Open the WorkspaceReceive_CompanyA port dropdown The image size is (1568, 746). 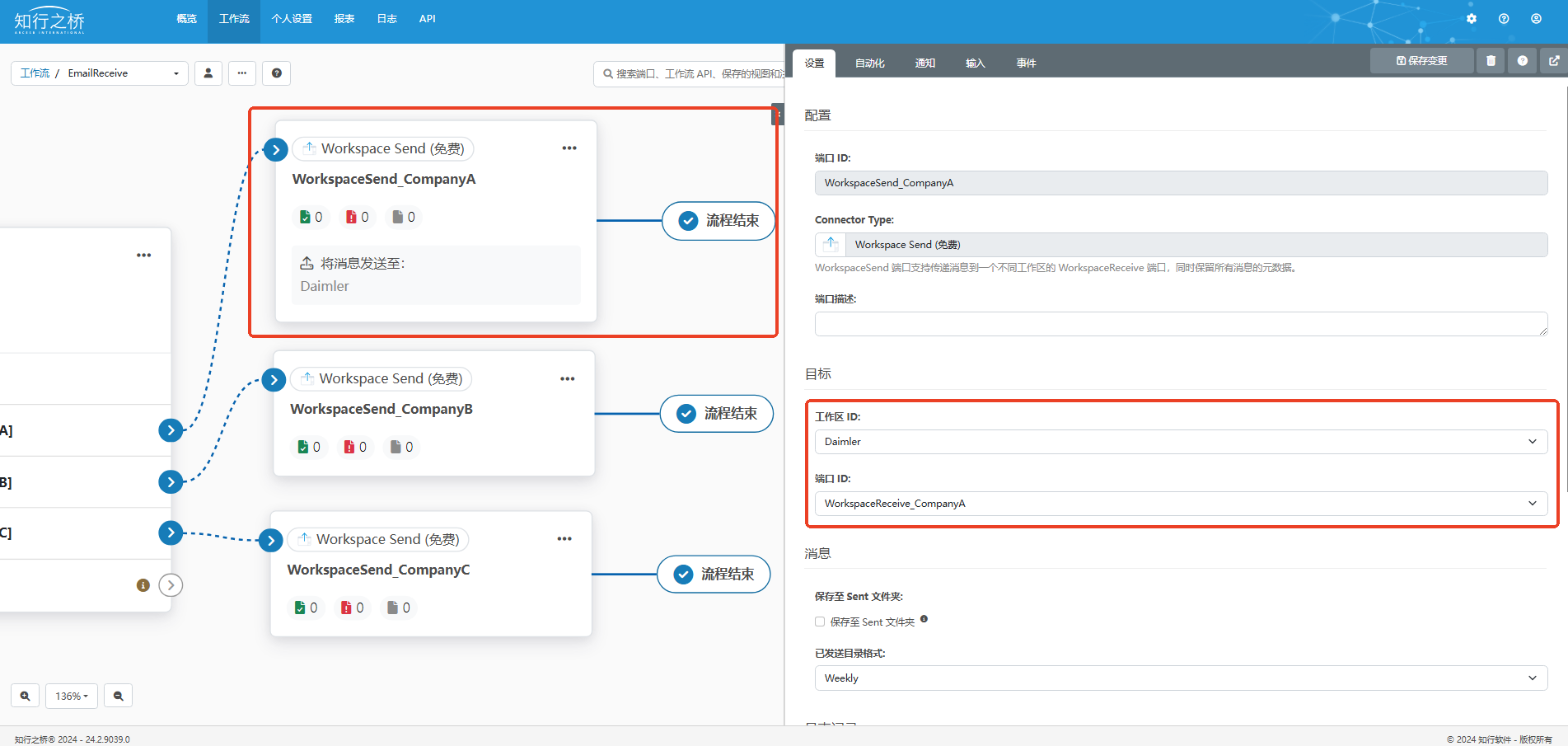tap(1180, 504)
